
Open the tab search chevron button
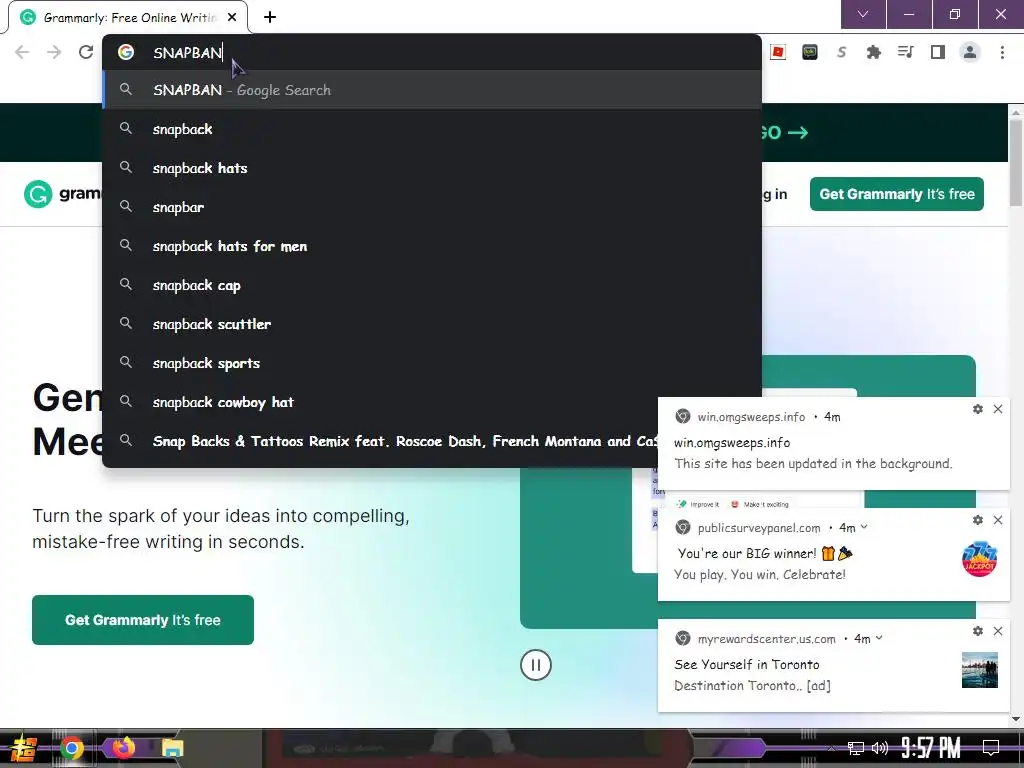click(x=863, y=14)
